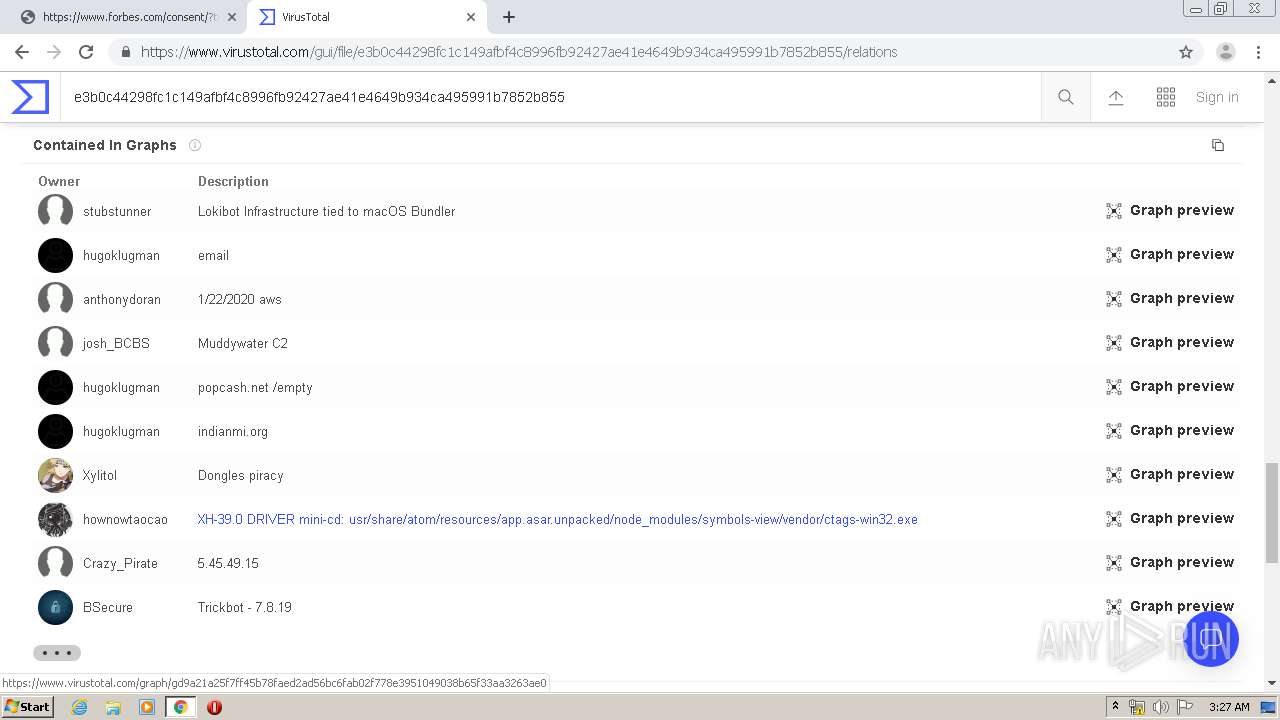Click the Sign in link
Image resolution: width=1280 pixels, height=720 pixels.
(x=1217, y=97)
